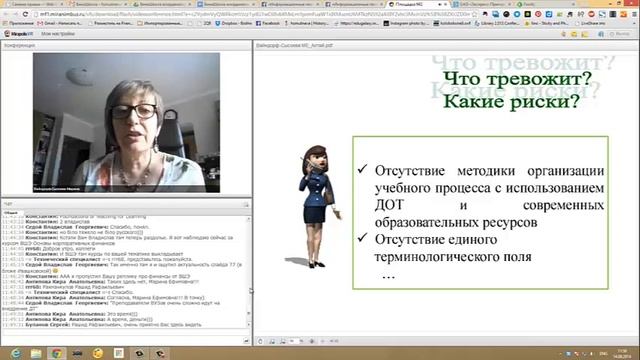Open the 'Импортированные' bookmarks folder
640x360 pixels.
point(160,24)
